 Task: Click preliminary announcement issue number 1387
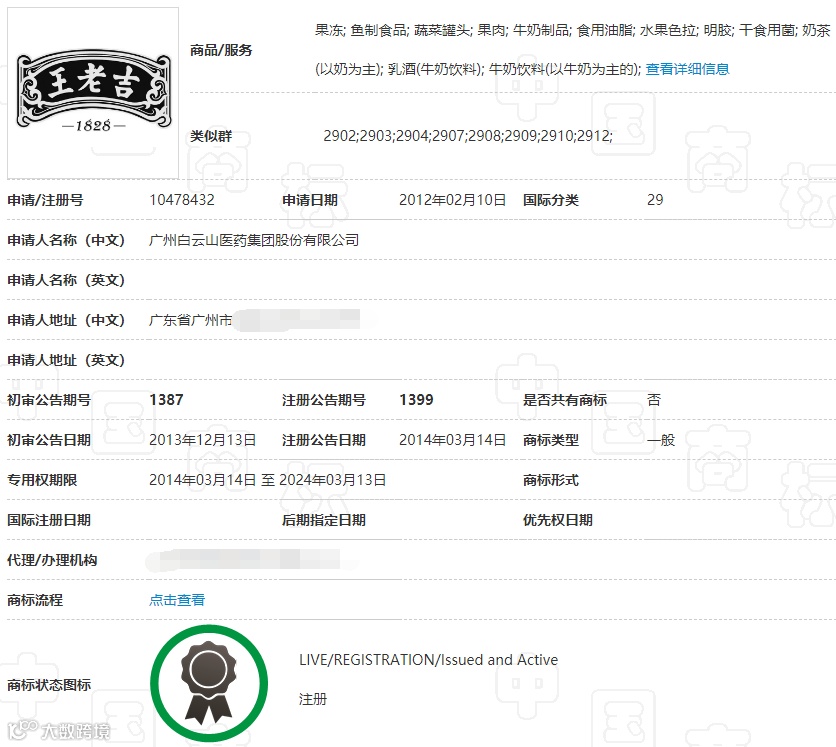(x=166, y=400)
